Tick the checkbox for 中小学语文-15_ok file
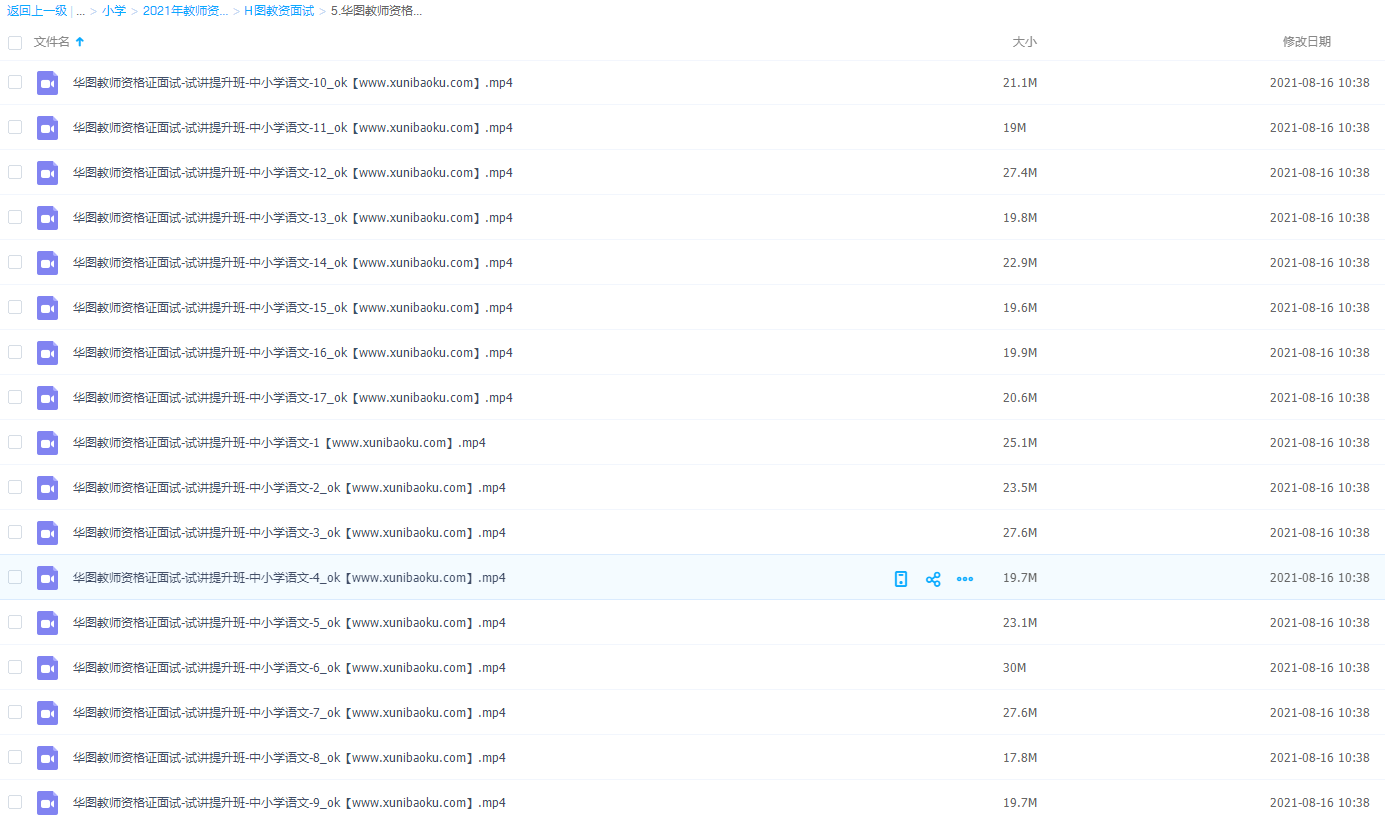 (x=15, y=307)
